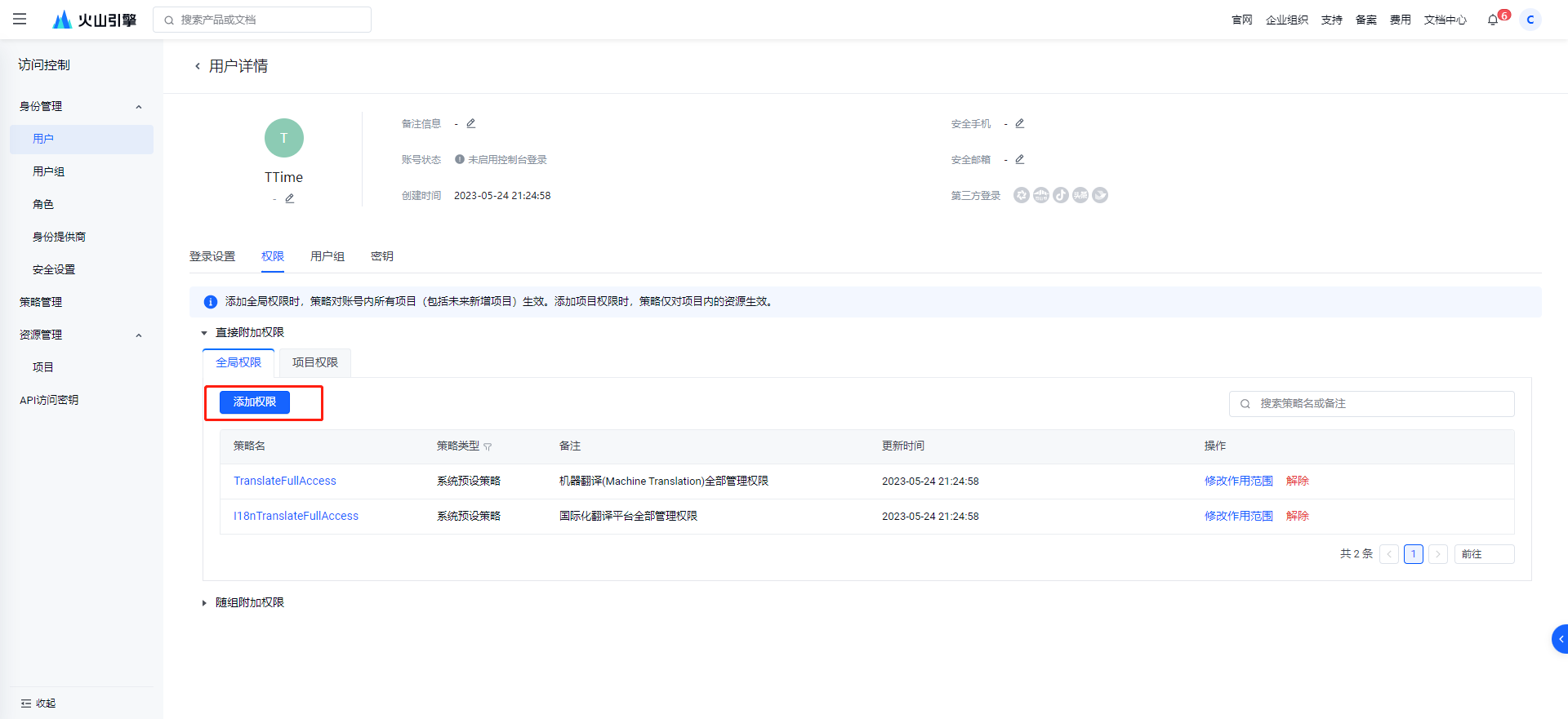Focus the 搜索策略名或备注 search field
The image size is (1568, 719).
pos(1372,404)
